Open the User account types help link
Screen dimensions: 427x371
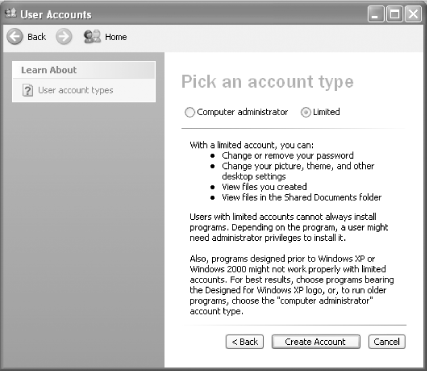pos(76,90)
